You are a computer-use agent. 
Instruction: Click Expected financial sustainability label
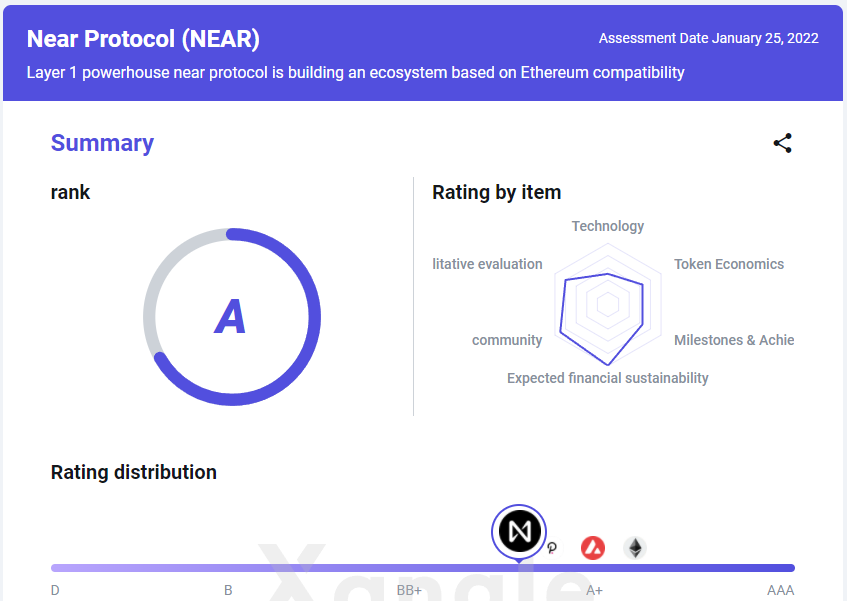coord(608,378)
